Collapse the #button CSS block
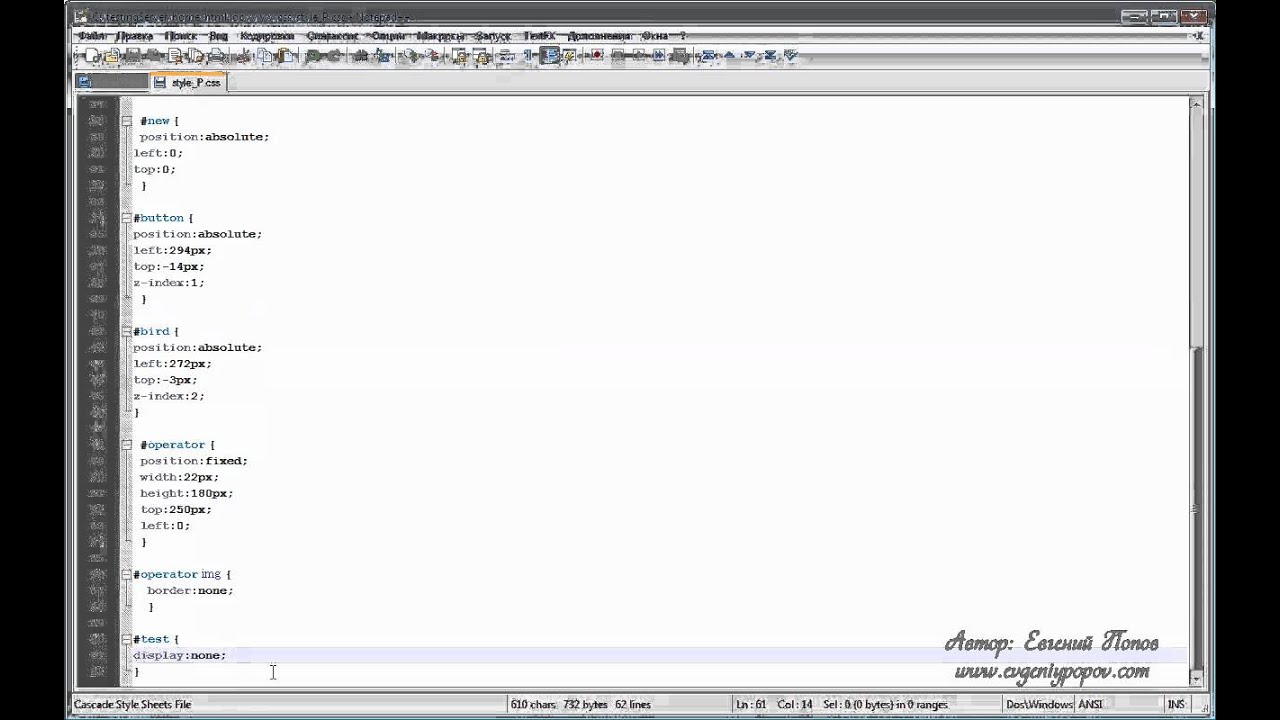The height and width of the screenshot is (720, 1280). click(127, 218)
